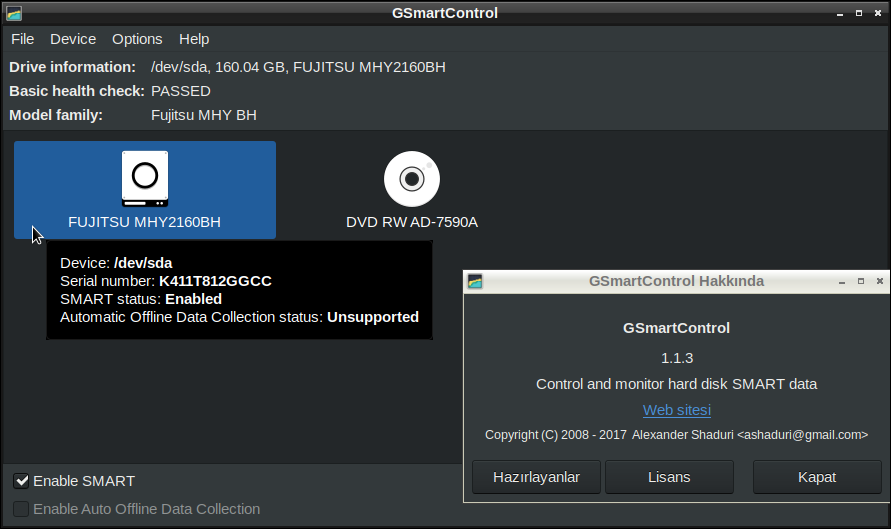Click the FUJITSU MHY2160BH drive label
The image size is (891, 529).
coord(144,222)
